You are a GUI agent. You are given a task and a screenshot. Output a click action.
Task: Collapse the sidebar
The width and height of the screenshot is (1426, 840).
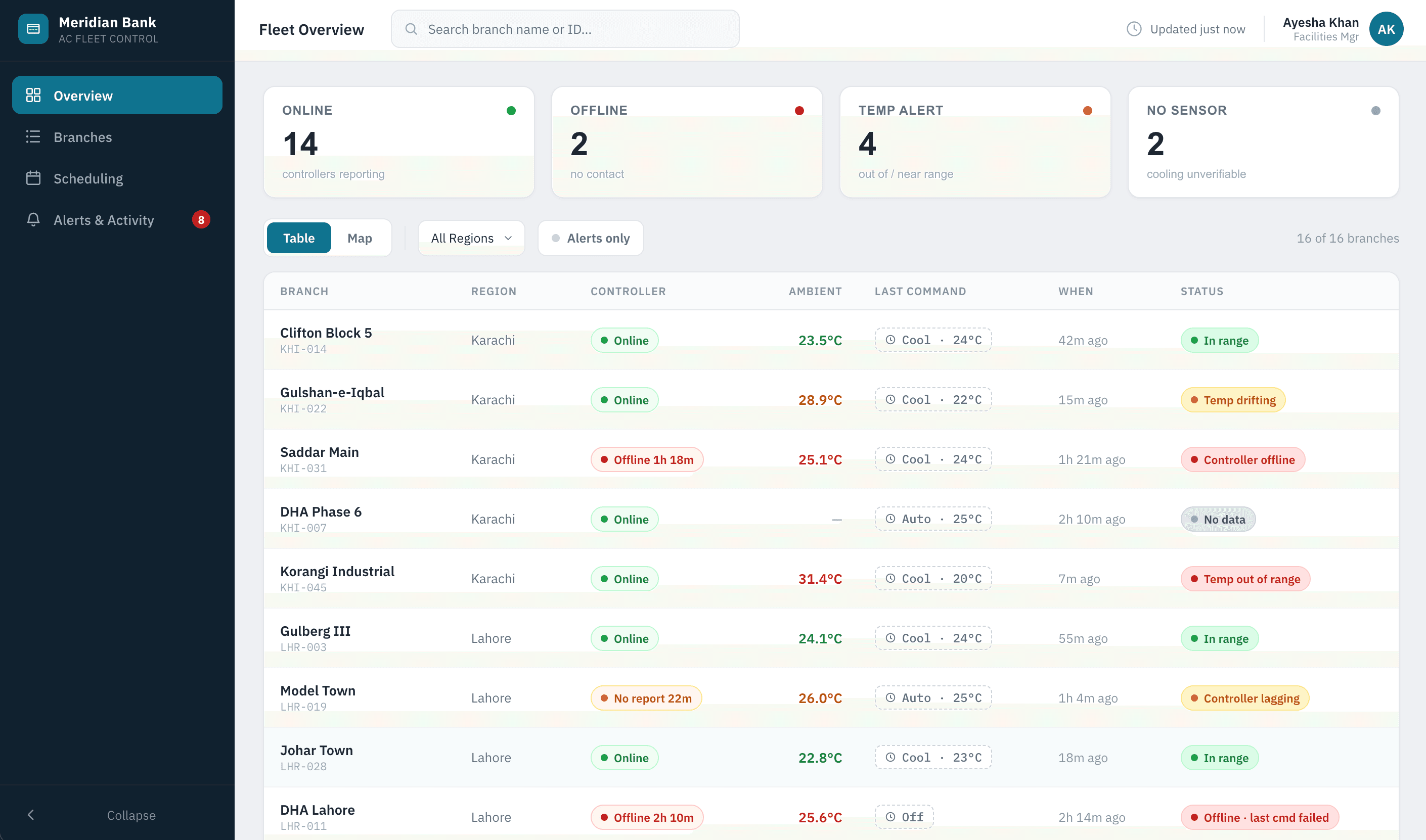tap(117, 815)
